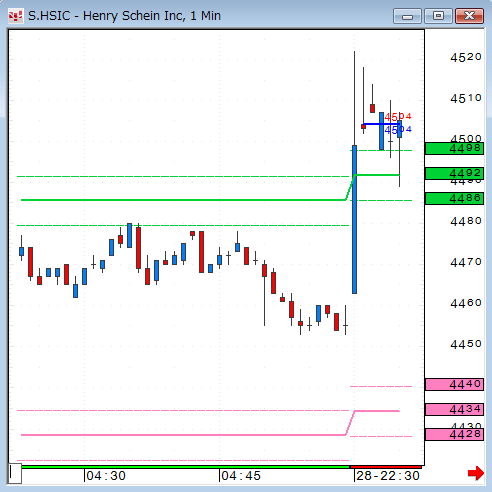Click the 4480 price axis value
Image resolution: width=492 pixels, height=492 pixels.
pos(466,221)
